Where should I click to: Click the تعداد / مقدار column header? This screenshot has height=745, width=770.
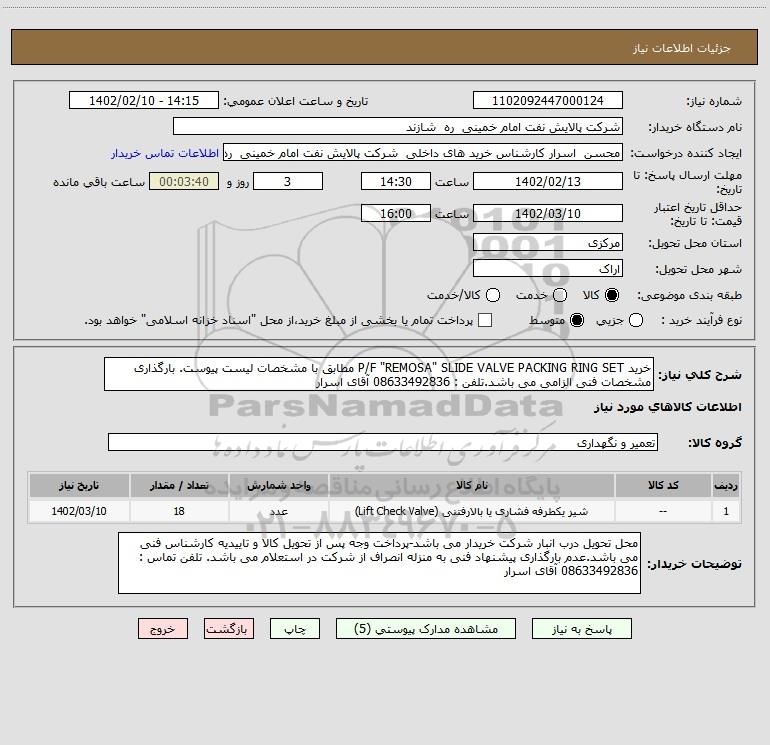[x=179, y=485]
